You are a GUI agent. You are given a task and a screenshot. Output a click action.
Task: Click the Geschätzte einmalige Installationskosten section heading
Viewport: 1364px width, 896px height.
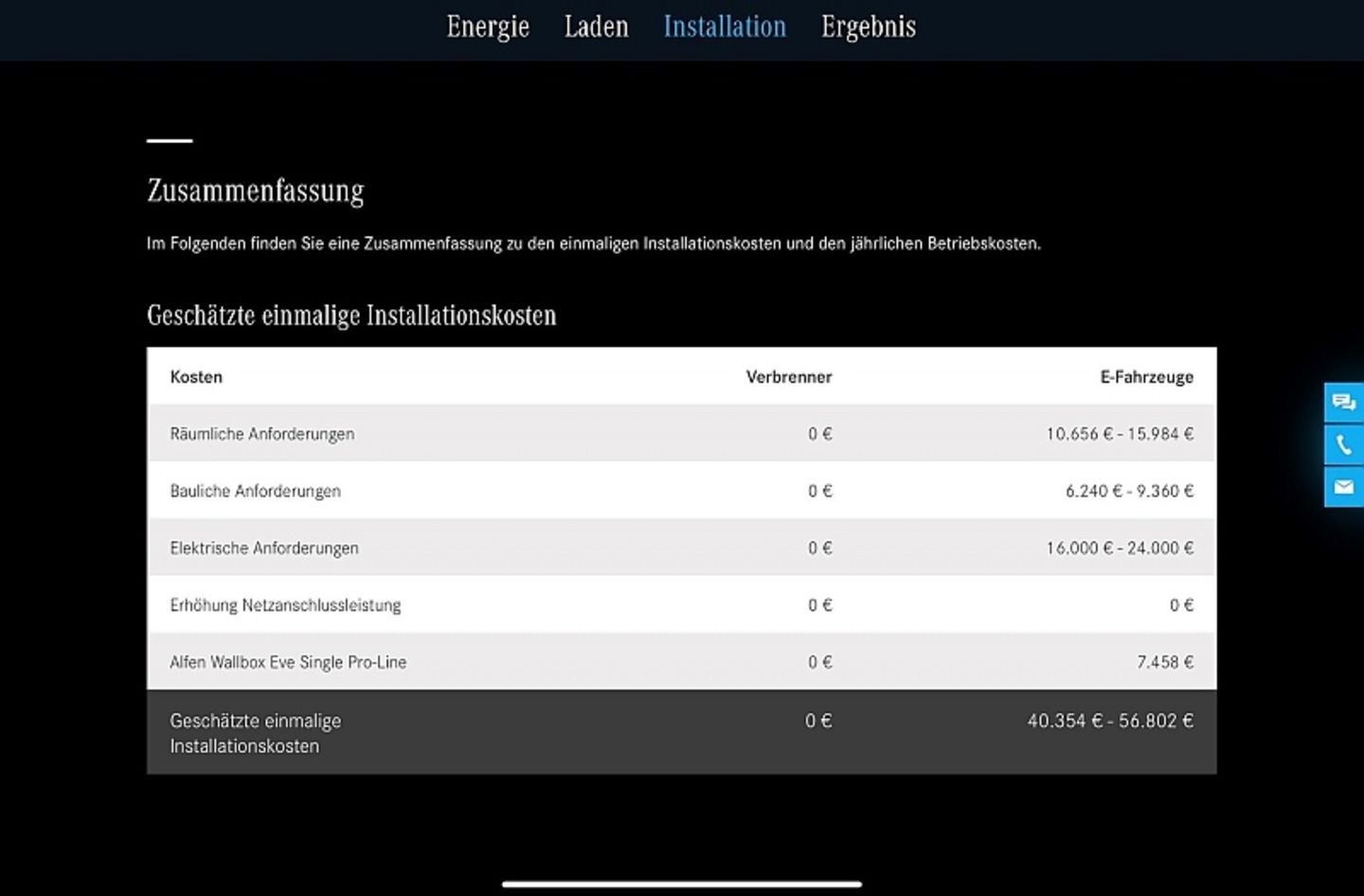351,315
